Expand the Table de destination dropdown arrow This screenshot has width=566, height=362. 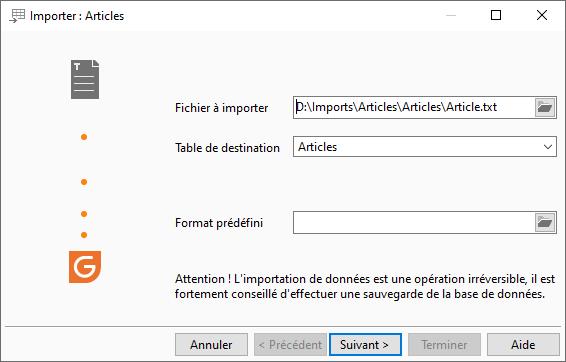(548, 147)
